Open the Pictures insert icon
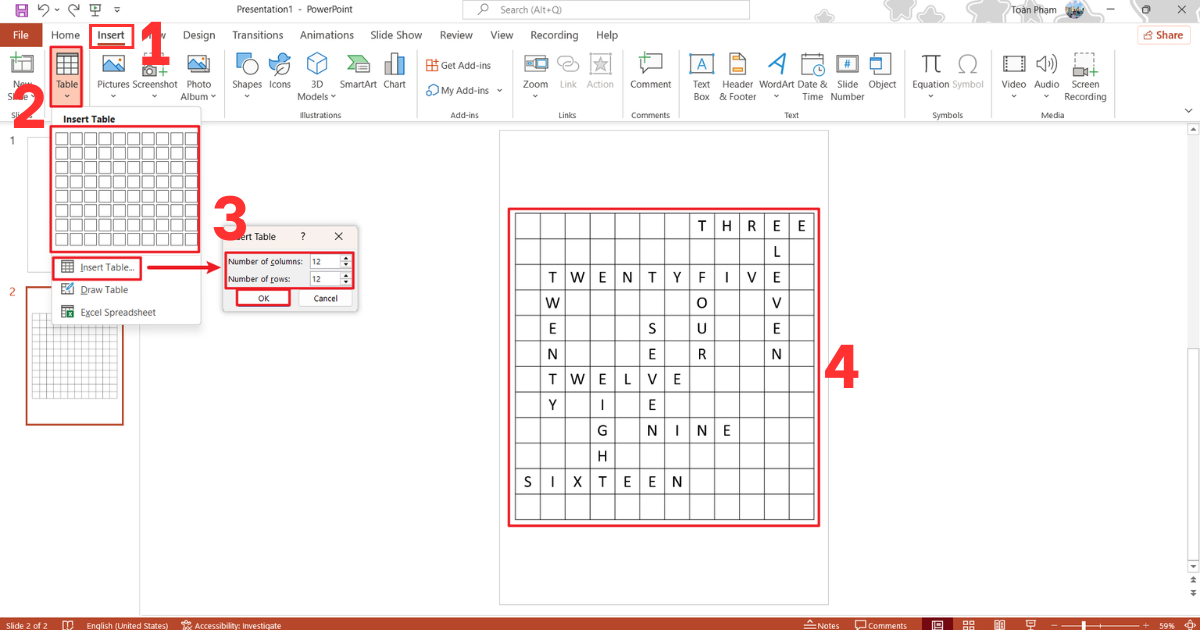This screenshot has height=630, width=1200. pos(113,65)
